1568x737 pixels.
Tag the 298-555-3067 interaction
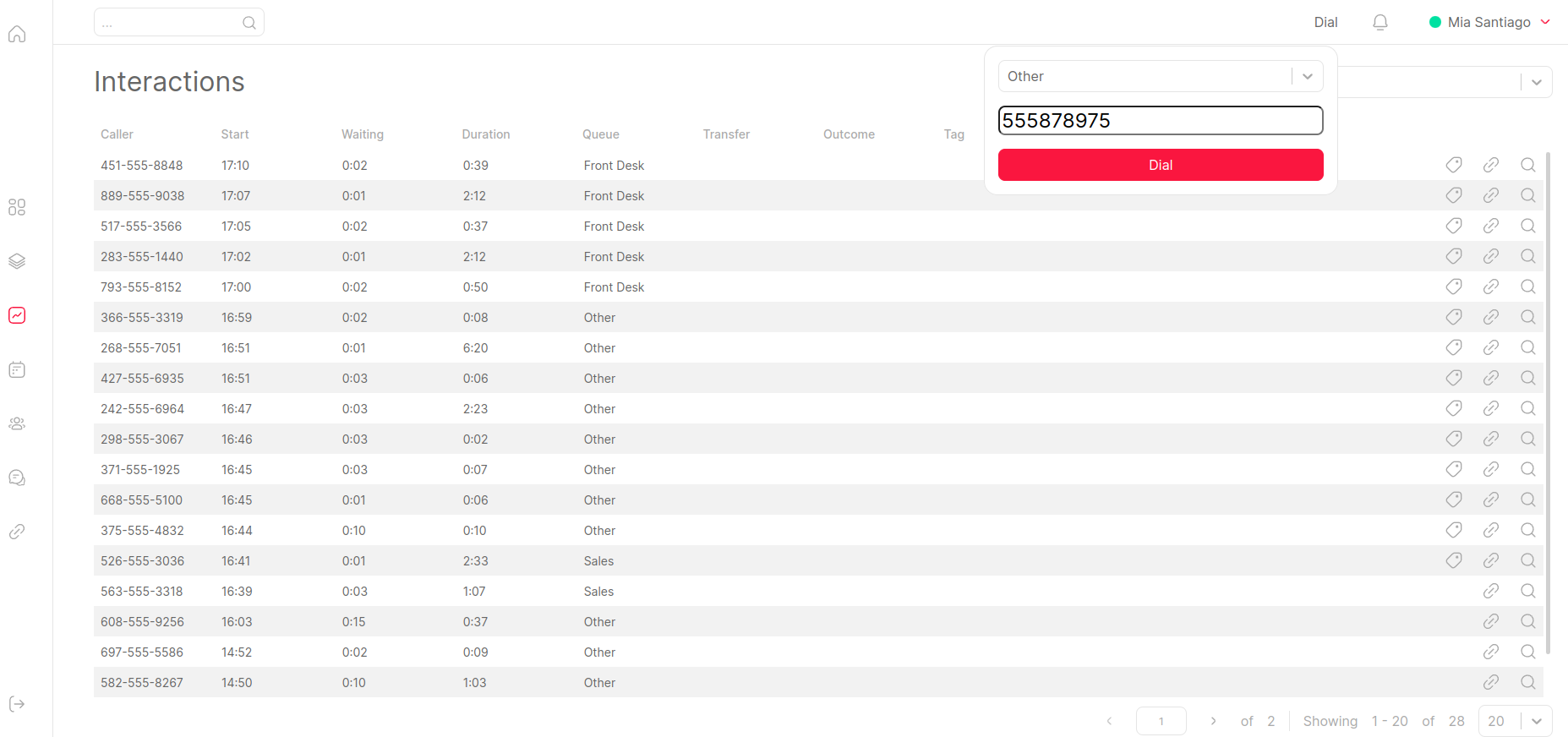(1454, 439)
